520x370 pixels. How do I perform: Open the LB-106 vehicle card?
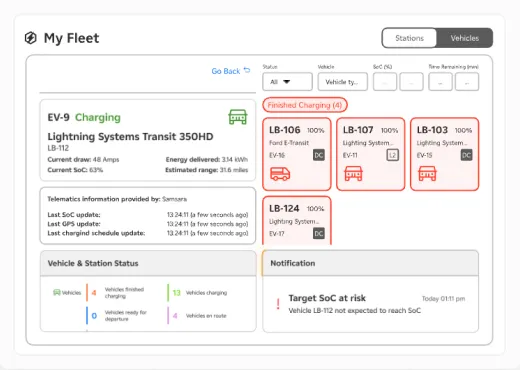tap(297, 154)
